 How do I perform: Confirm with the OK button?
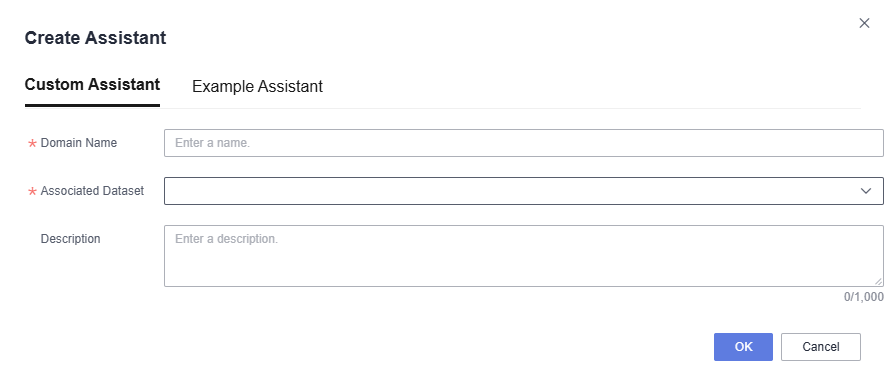tap(743, 347)
